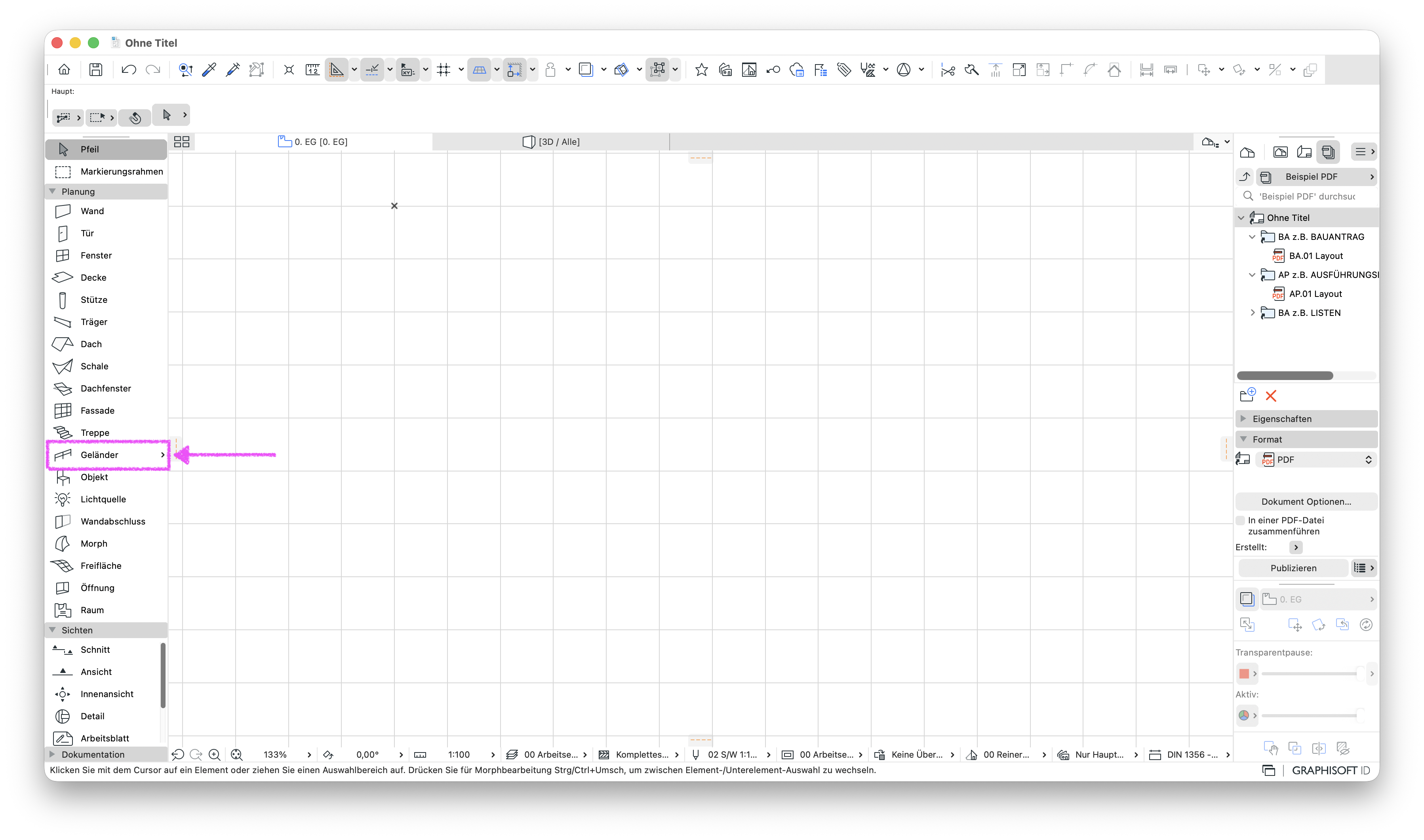Screen dimensions: 1424x840
Task: Switch to the 0. EG floor plan tab
Action: pos(312,141)
